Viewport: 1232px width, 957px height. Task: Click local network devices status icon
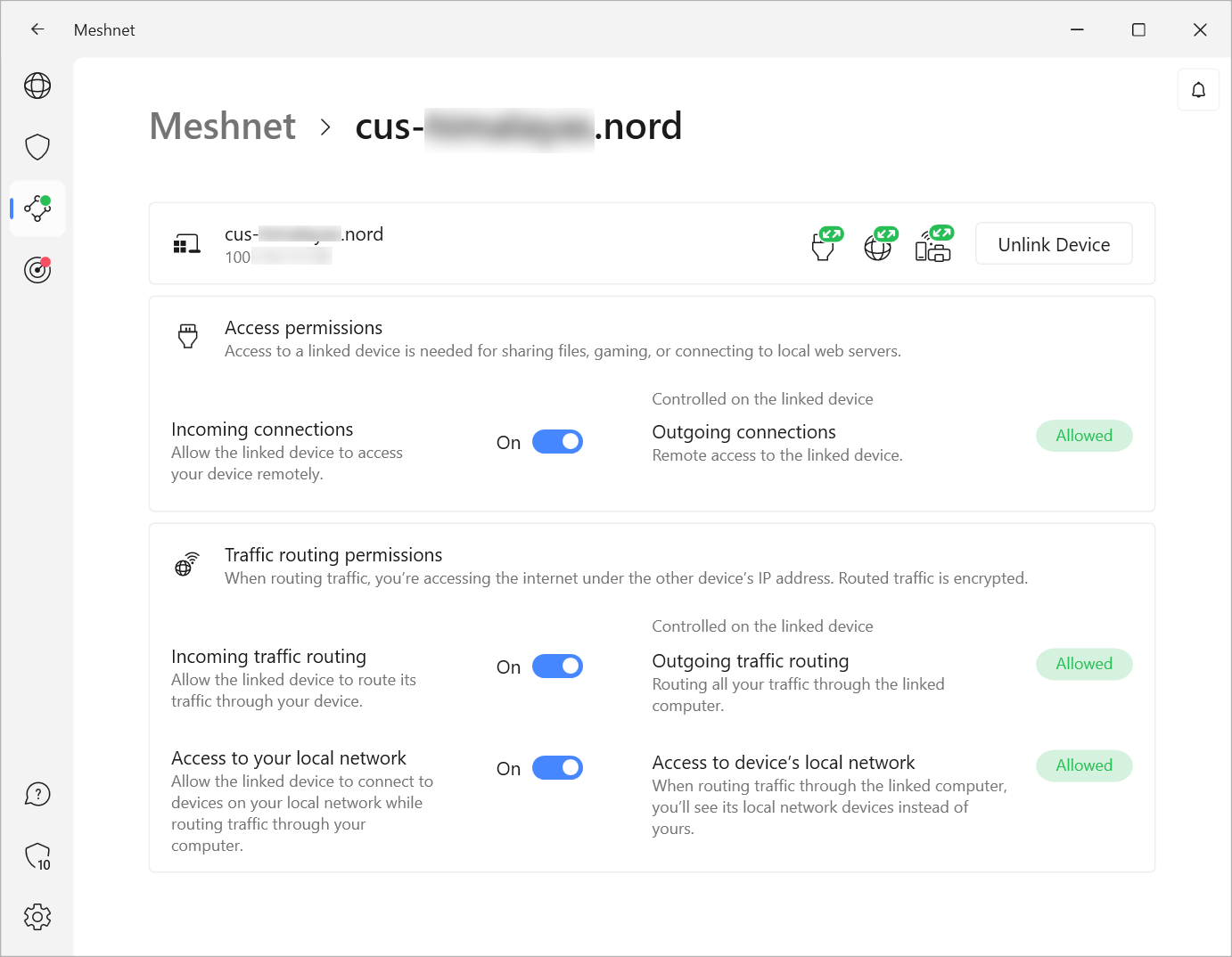tap(934, 243)
